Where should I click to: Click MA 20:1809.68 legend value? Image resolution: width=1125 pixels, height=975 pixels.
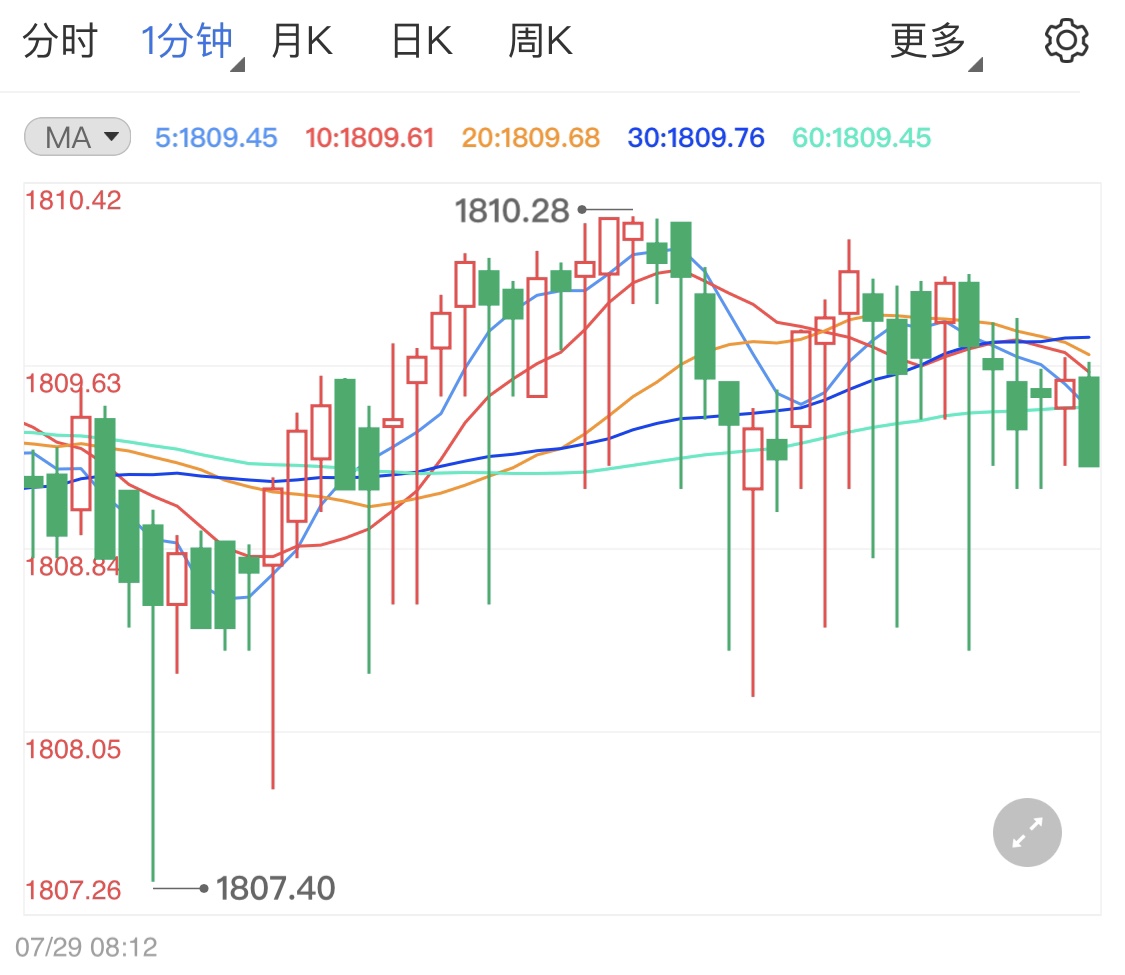pos(530,138)
